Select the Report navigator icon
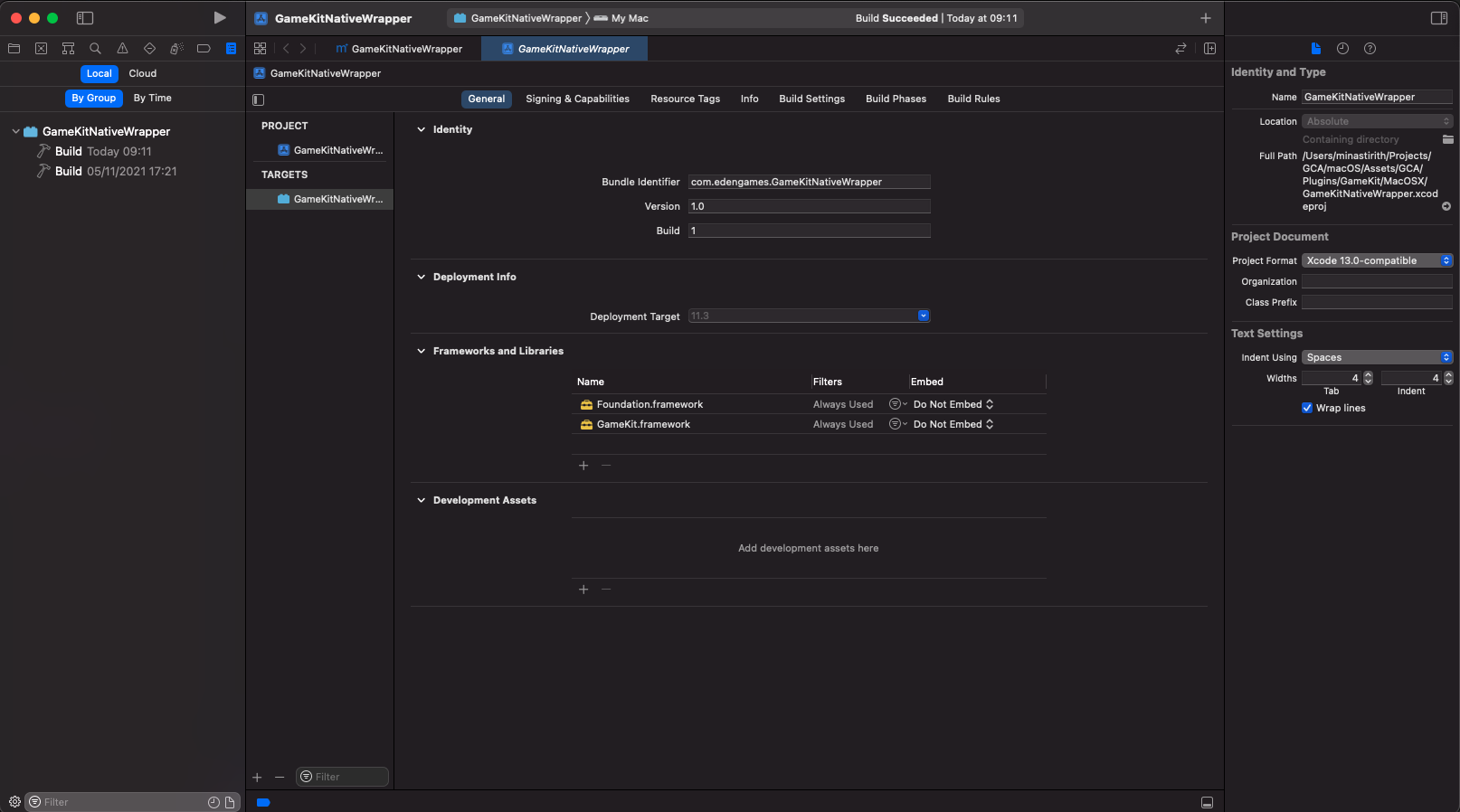This screenshot has width=1460, height=812. pos(231,49)
